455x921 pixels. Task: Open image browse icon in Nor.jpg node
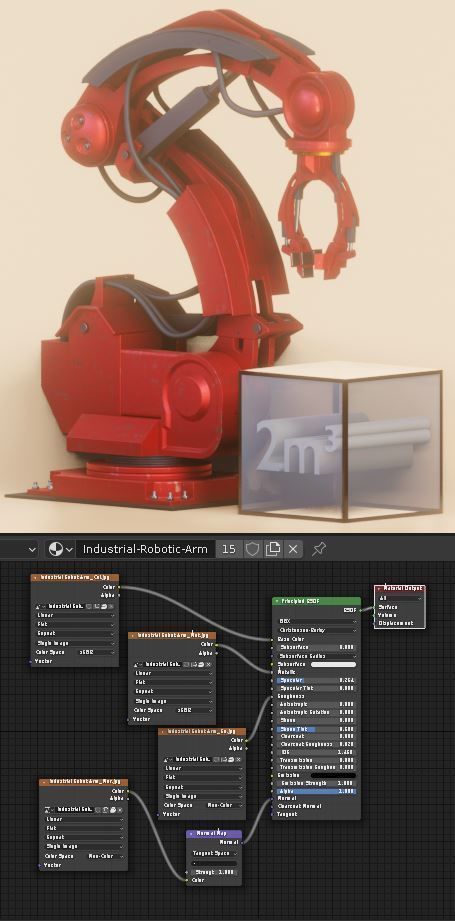click(49, 810)
